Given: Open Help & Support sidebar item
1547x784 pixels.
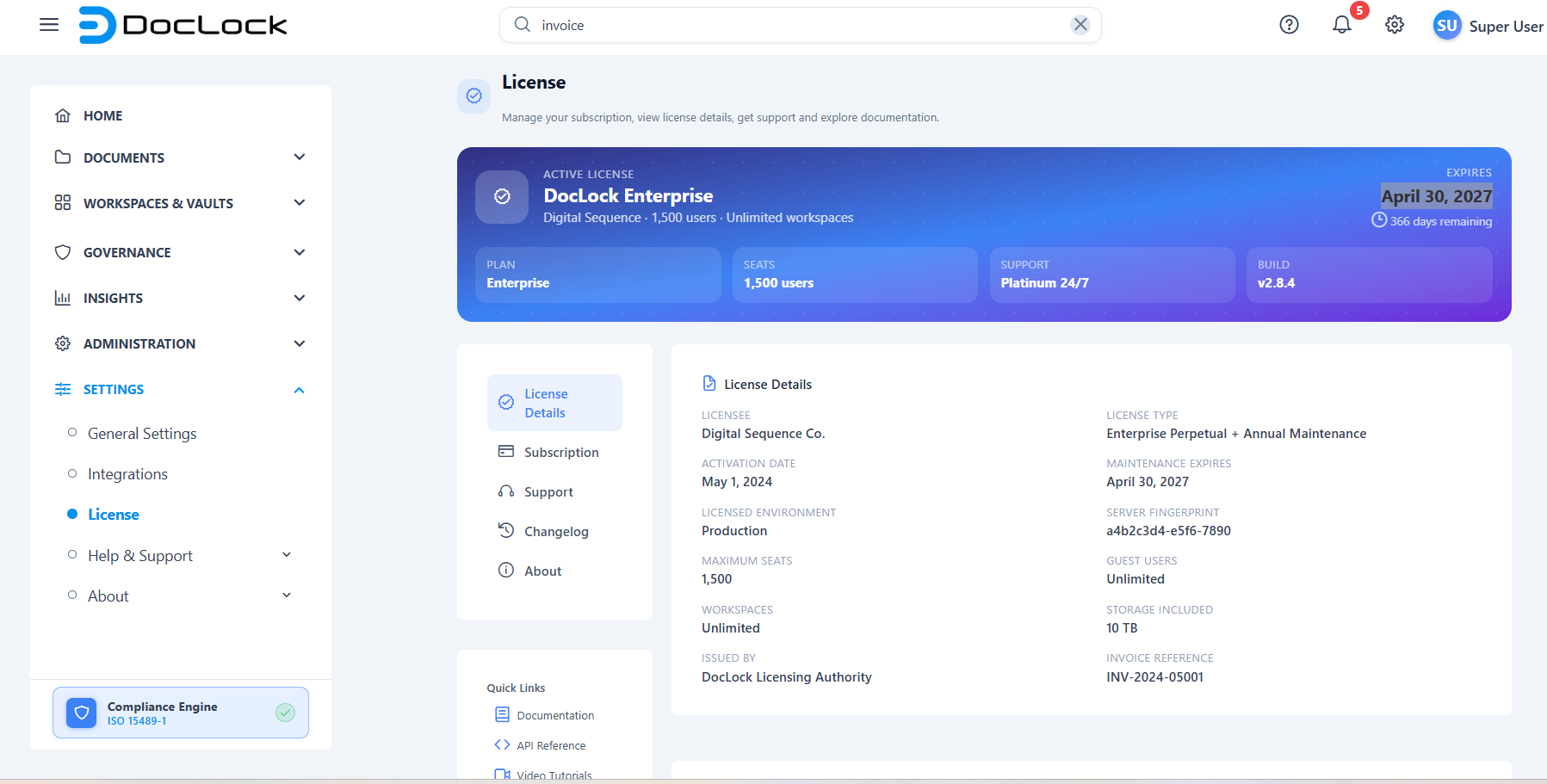Looking at the screenshot, I should click(x=140, y=556).
